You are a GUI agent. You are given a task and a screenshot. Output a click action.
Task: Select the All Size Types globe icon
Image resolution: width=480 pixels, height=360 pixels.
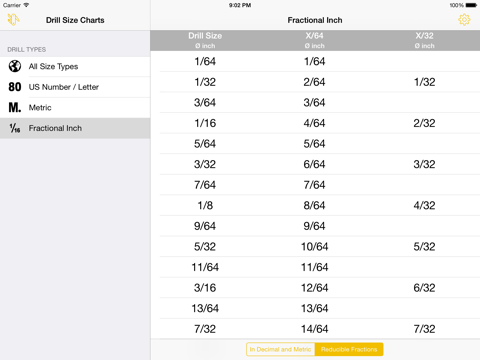point(15,66)
